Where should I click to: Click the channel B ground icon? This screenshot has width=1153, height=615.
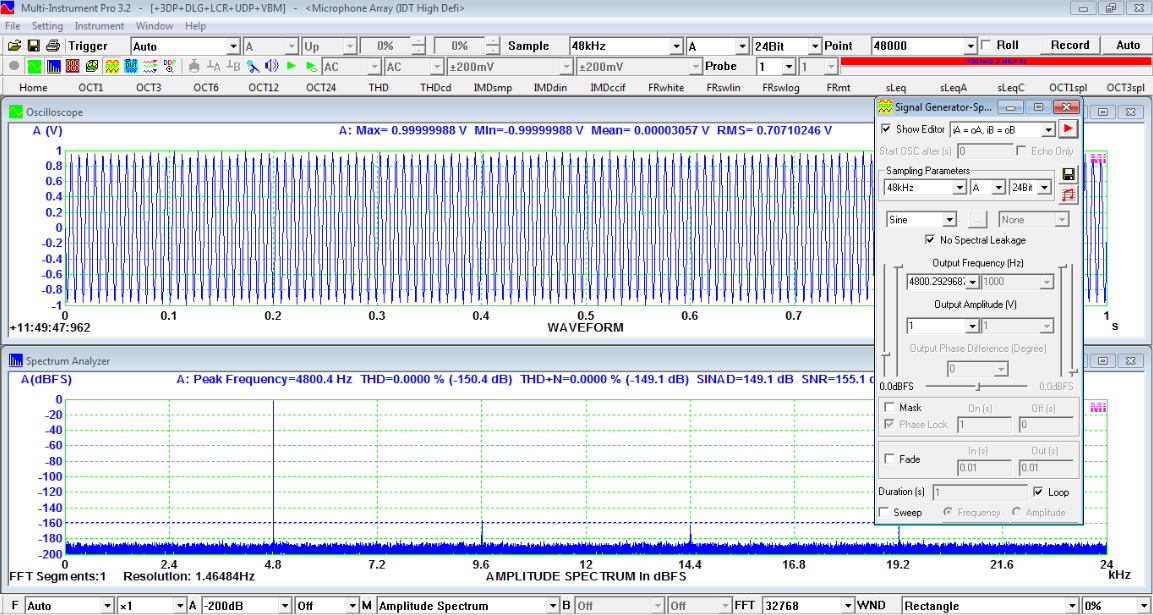[233, 66]
